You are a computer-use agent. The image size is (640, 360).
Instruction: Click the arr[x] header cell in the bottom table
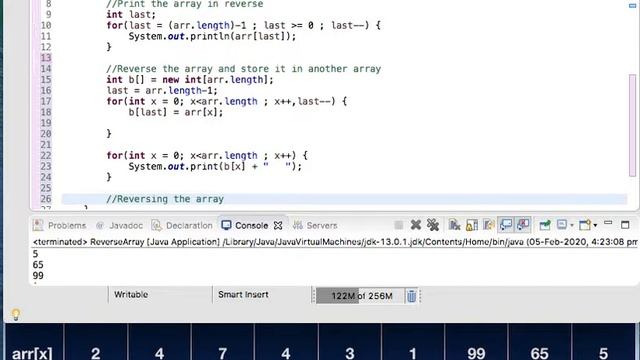(32, 342)
